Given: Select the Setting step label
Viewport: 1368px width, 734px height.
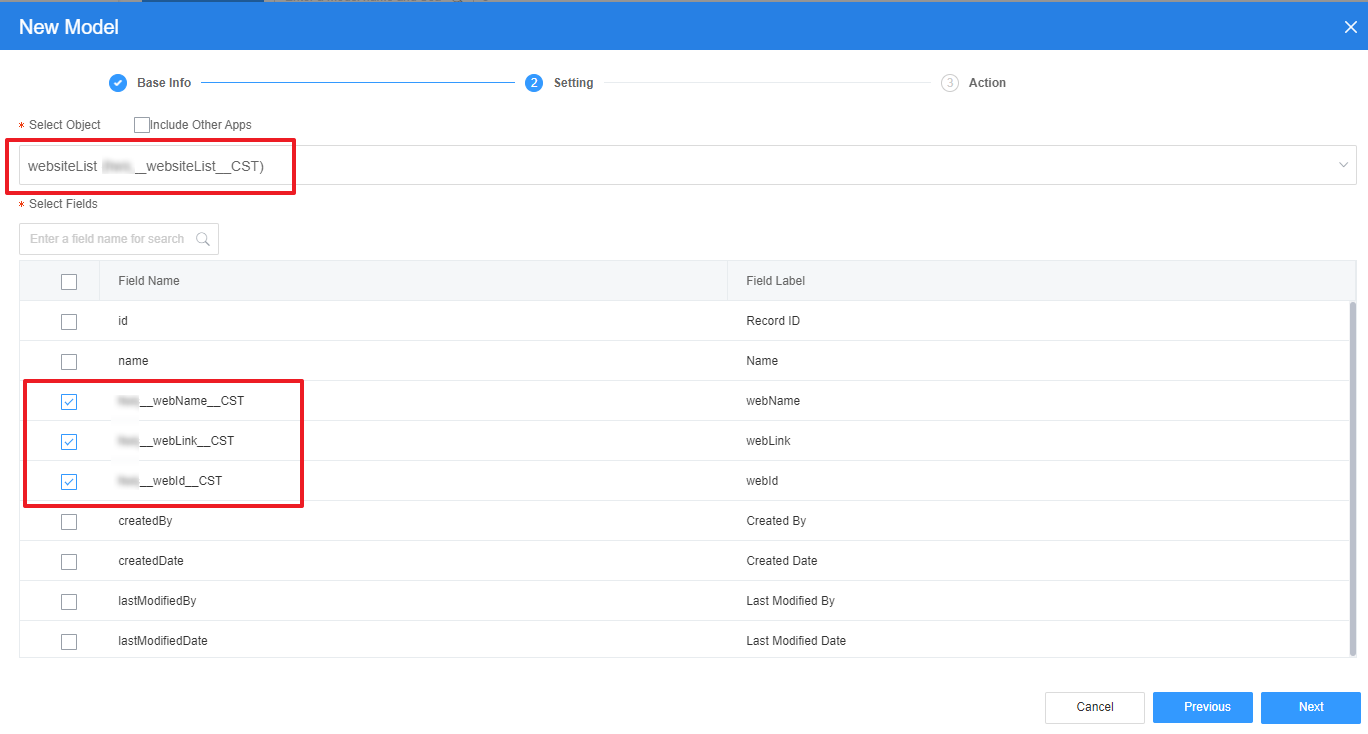Looking at the screenshot, I should click(x=574, y=83).
